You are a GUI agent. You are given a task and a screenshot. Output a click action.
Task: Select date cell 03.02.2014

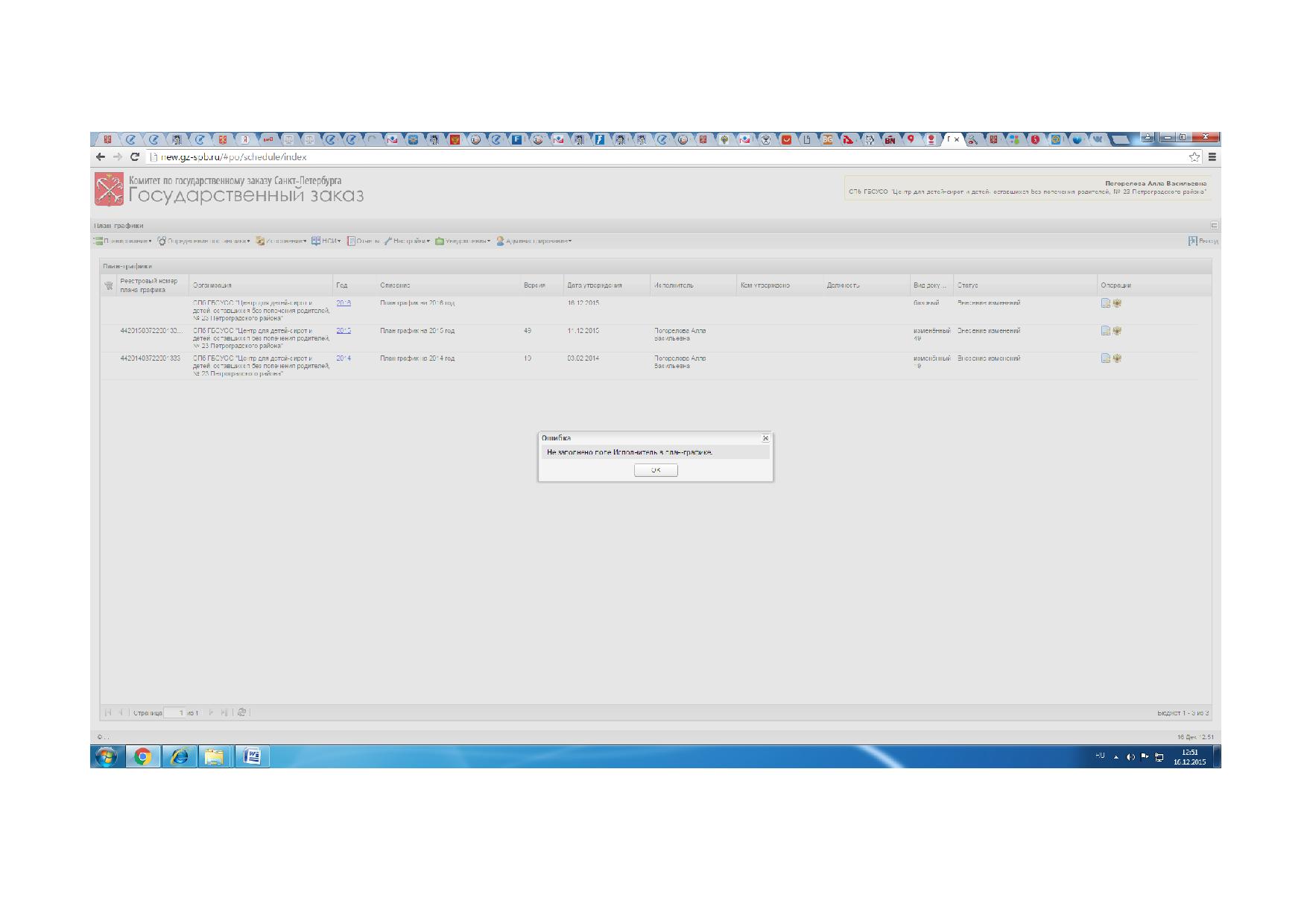tap(583, 358)
